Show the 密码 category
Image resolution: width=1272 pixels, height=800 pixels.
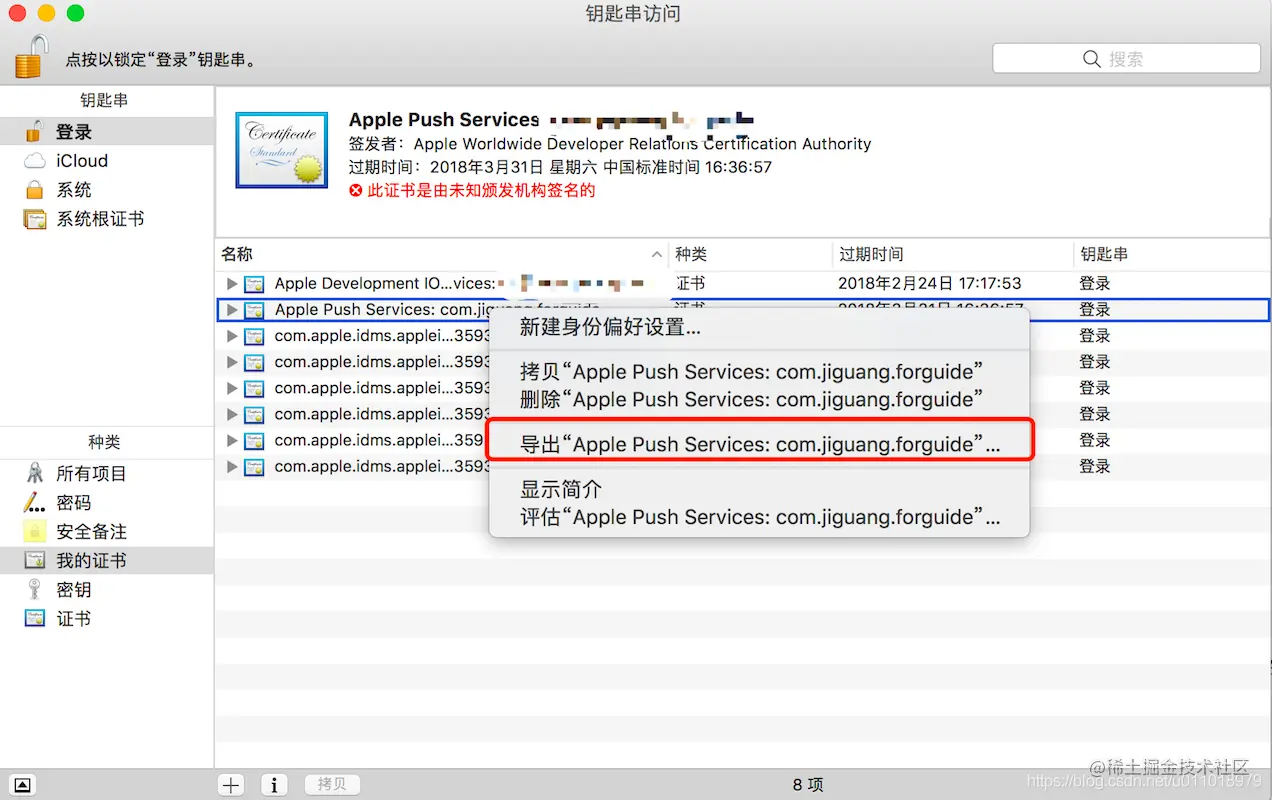107,502
